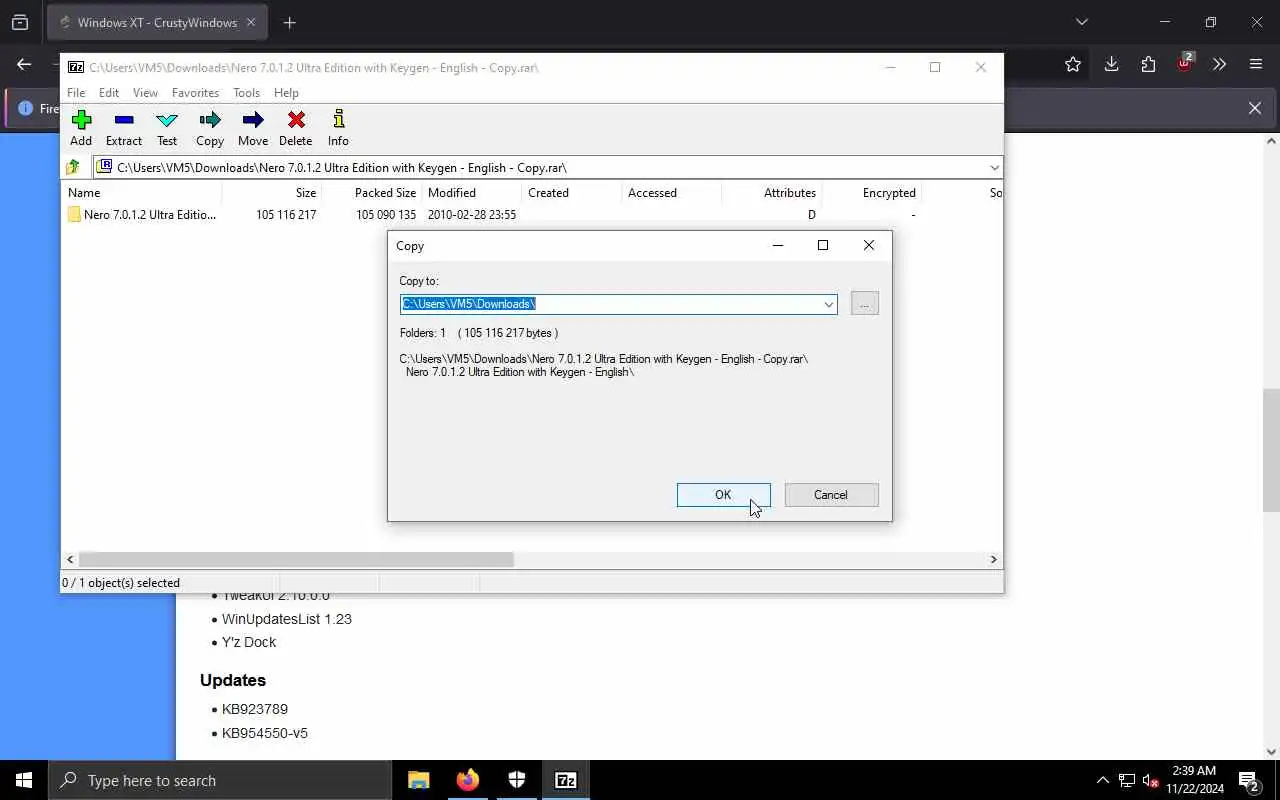1280x800 pixels.
Task: Switch to the Windows XT - CrustyWindows tab
Action: (x=157, y=22)
